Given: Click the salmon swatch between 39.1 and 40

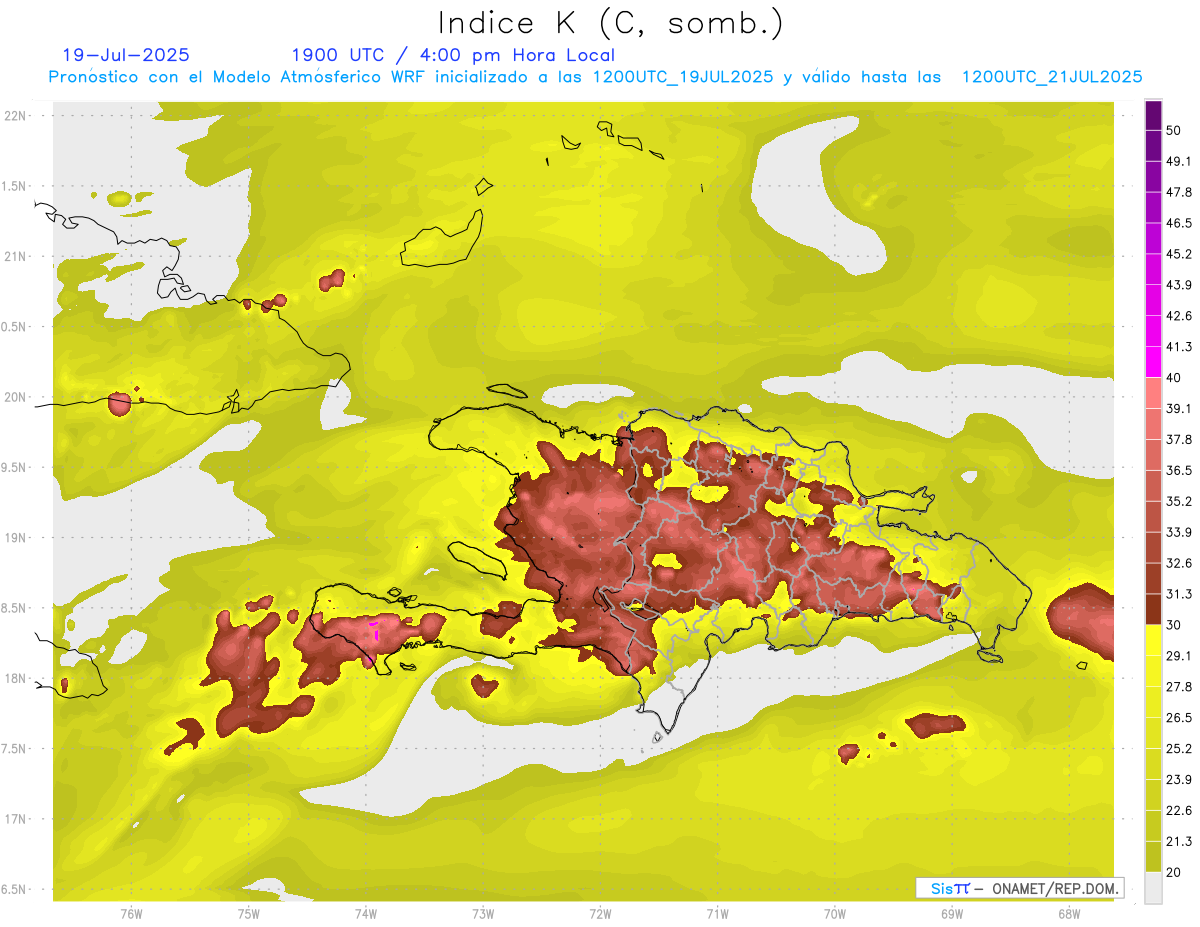Looking at the screenshot, I should [x=1153, y=393].
